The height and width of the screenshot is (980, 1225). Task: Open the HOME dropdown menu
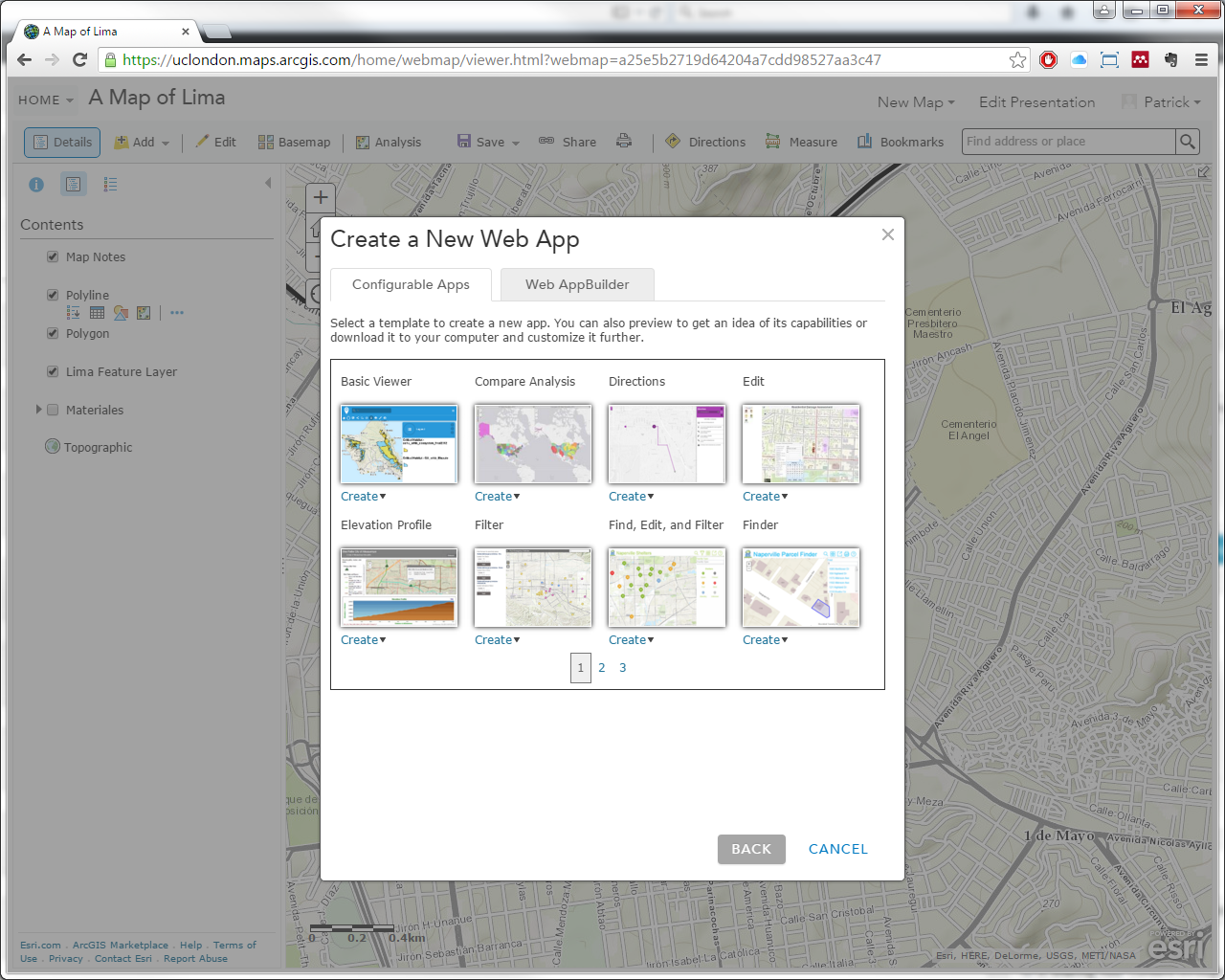45,100
